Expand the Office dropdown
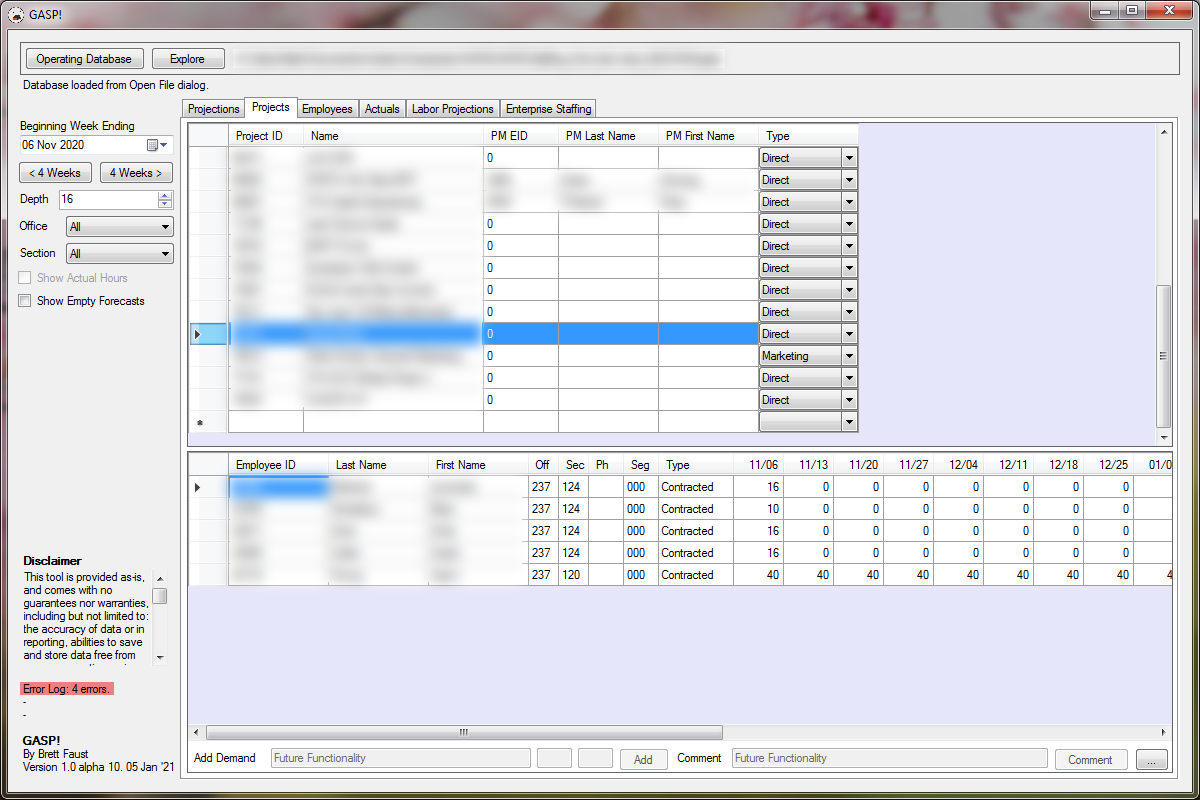The image size is (1200, 800). tap(165, 227)
